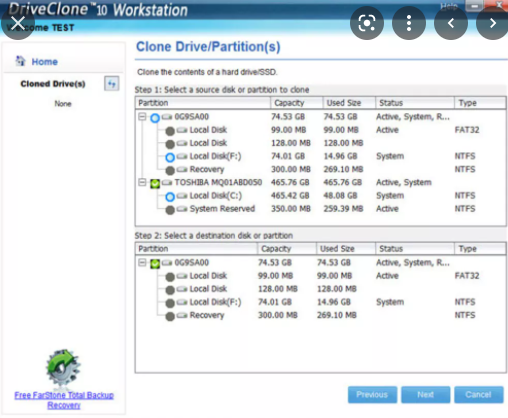This screenshot has width=508, height=418.
Task: Sort destination table by Partition column
Action: (196, 249)
